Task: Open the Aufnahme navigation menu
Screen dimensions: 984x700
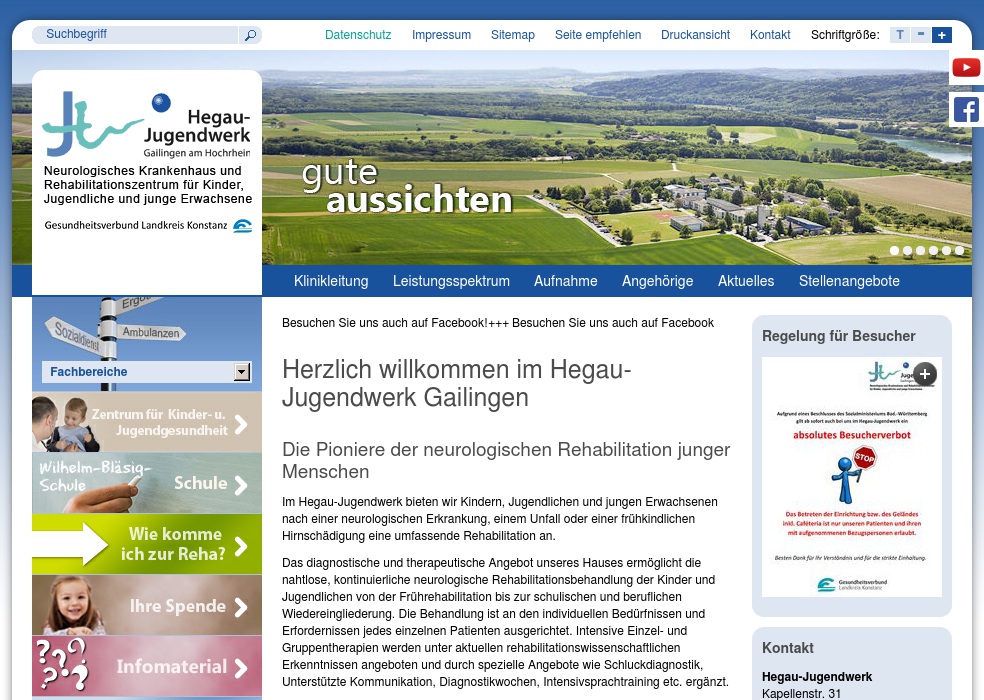Action: coord(565,281)
